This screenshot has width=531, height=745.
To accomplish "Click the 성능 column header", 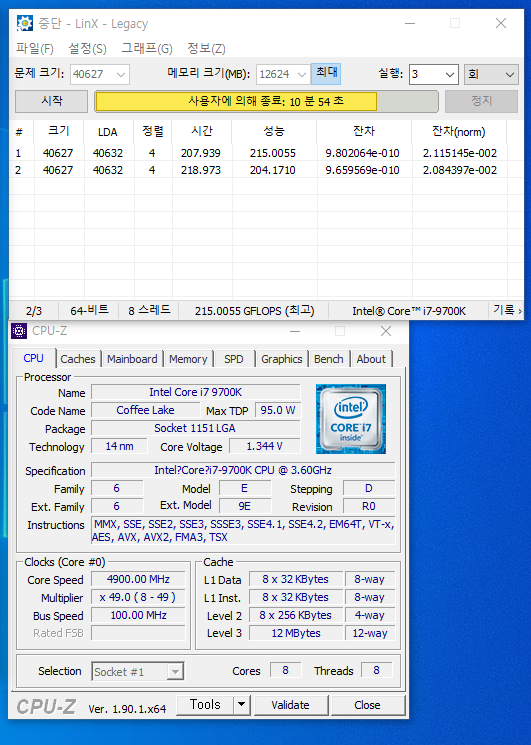I will [x=274, y=132].
